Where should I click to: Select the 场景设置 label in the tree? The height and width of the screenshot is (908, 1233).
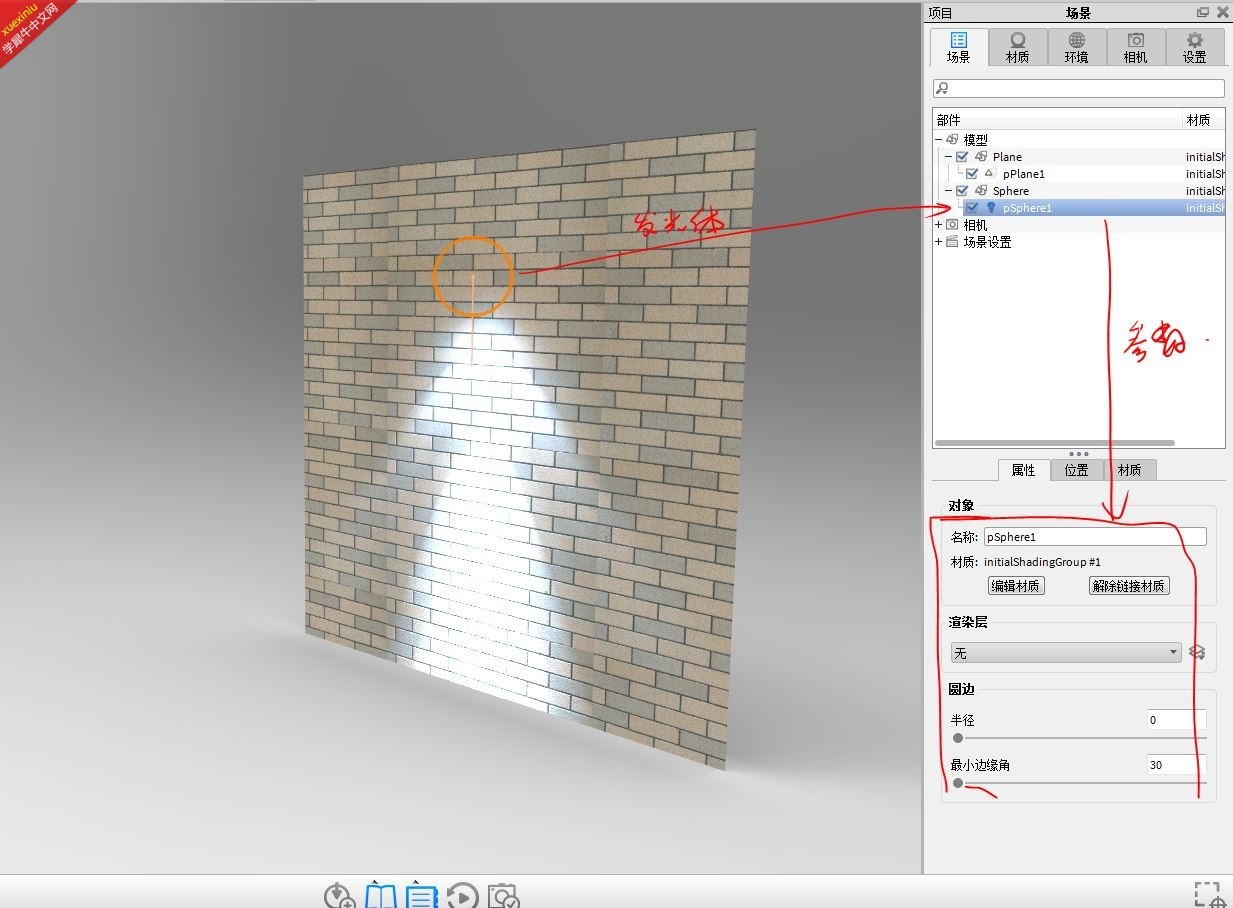tap(987, 242)
